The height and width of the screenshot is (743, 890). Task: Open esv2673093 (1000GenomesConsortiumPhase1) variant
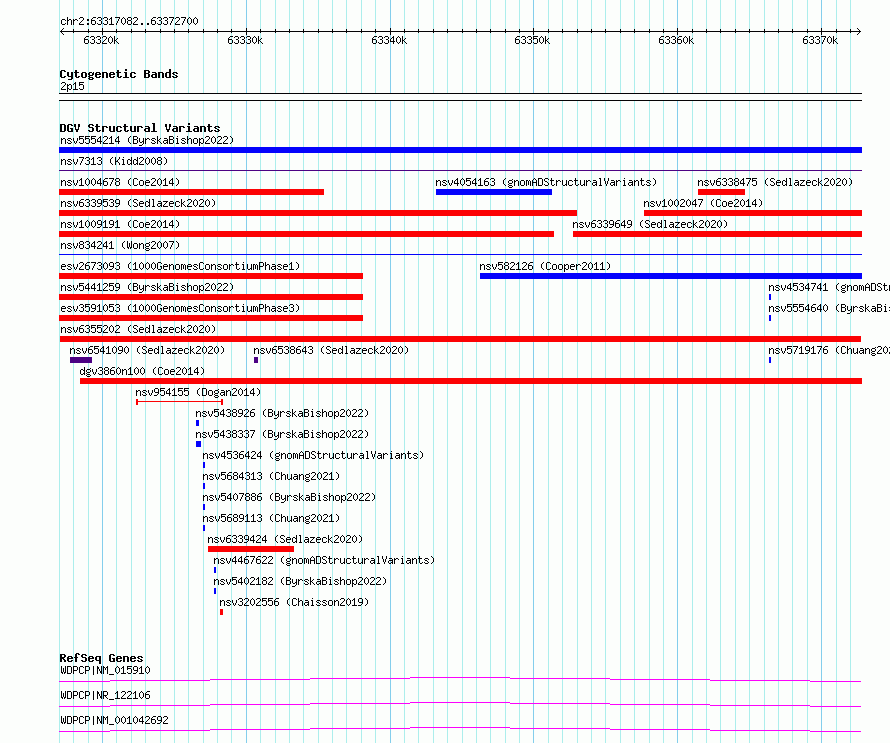click(180, 266)
